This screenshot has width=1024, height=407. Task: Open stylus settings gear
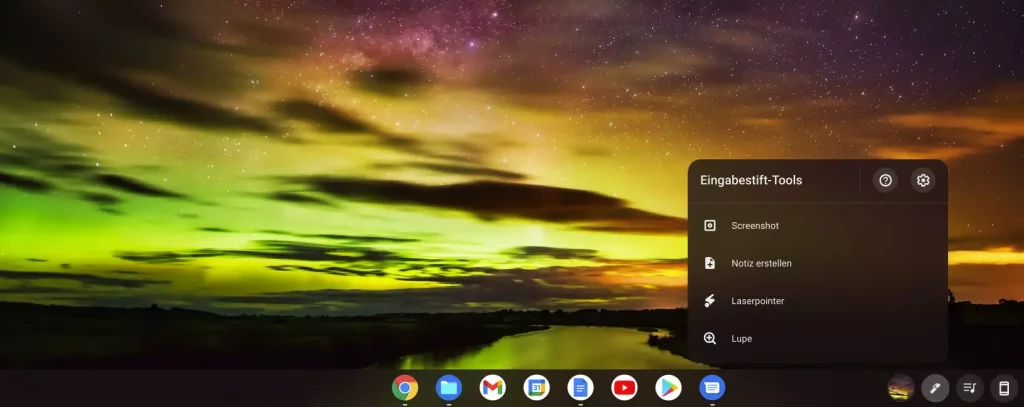tap(923, 180)
